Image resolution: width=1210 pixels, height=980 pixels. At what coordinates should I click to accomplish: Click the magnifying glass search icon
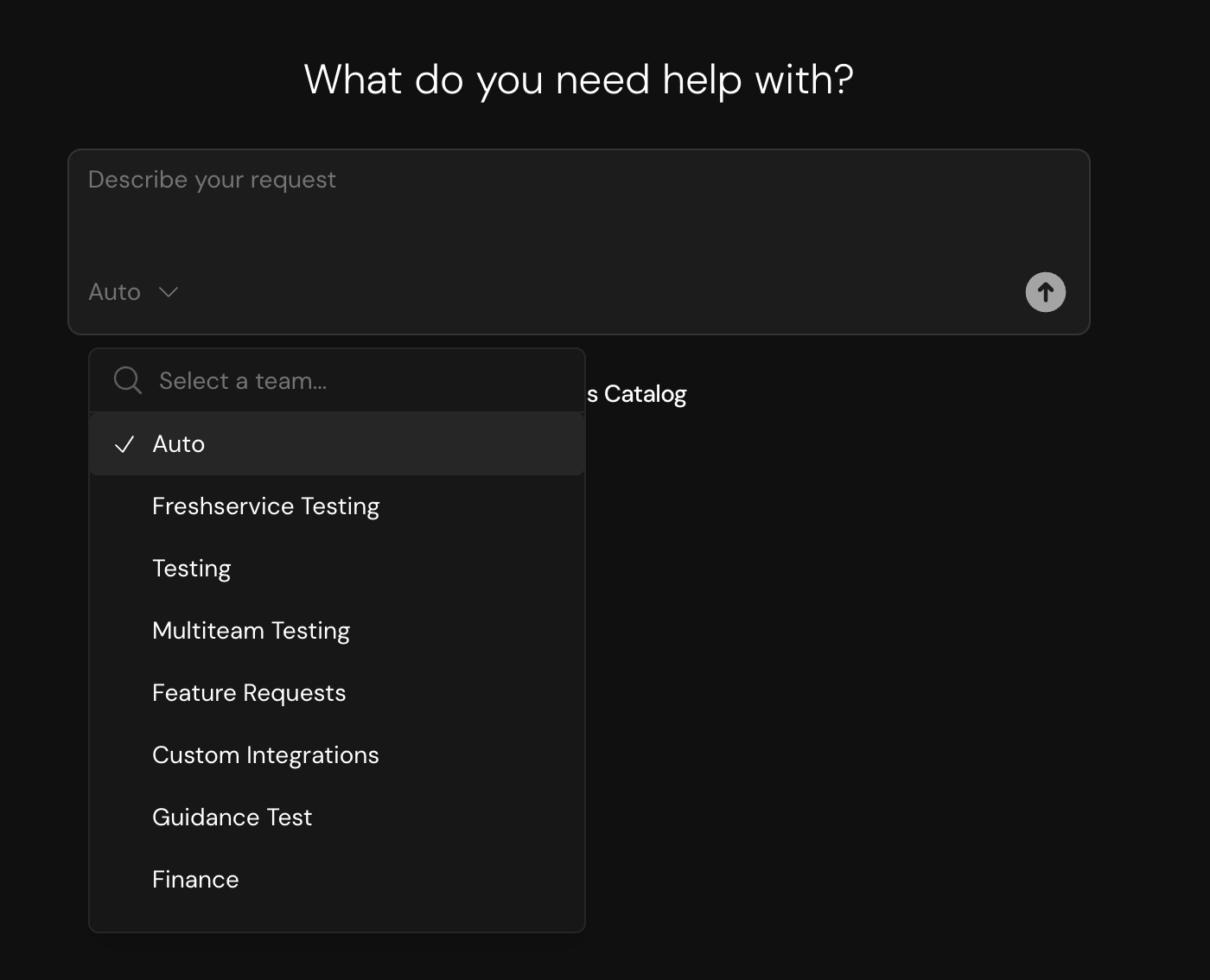click(x=127, y=380)
